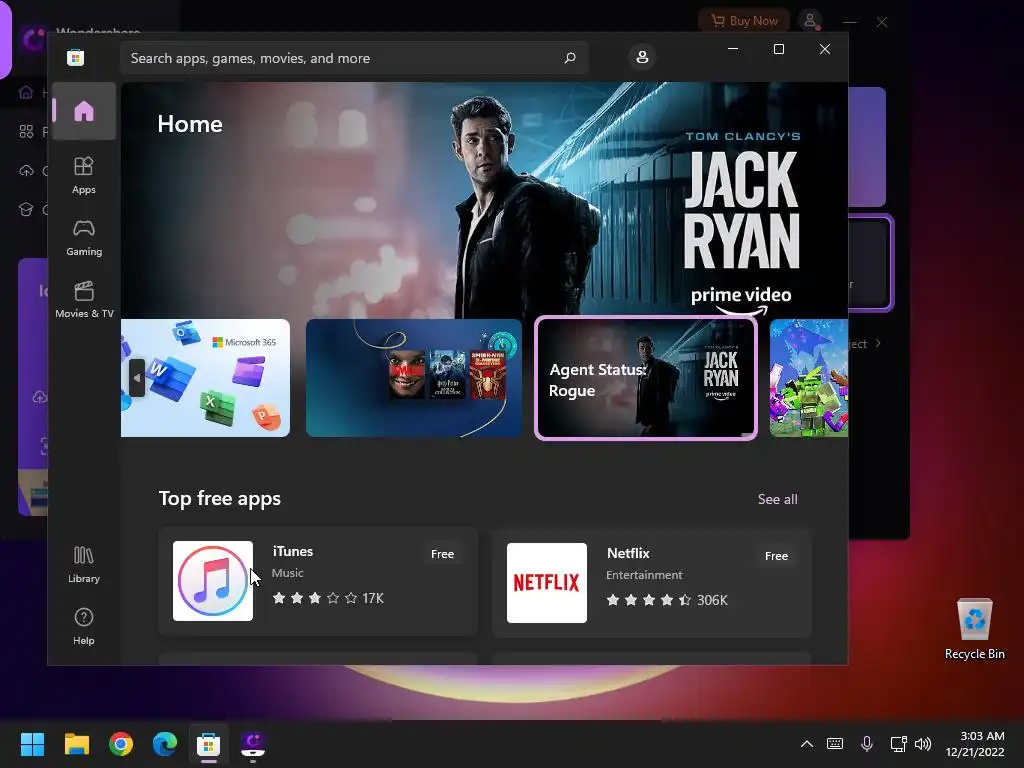Open the Netflix app icon
This screenshot has width=1024, height=768.
pyautogui.click(x=547, y=583)
